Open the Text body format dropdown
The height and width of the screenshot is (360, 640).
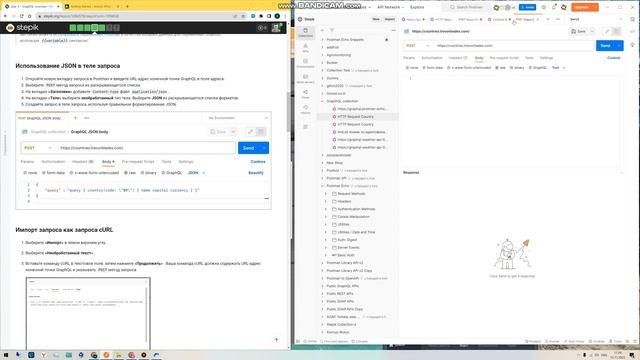(x=559, y=68)
